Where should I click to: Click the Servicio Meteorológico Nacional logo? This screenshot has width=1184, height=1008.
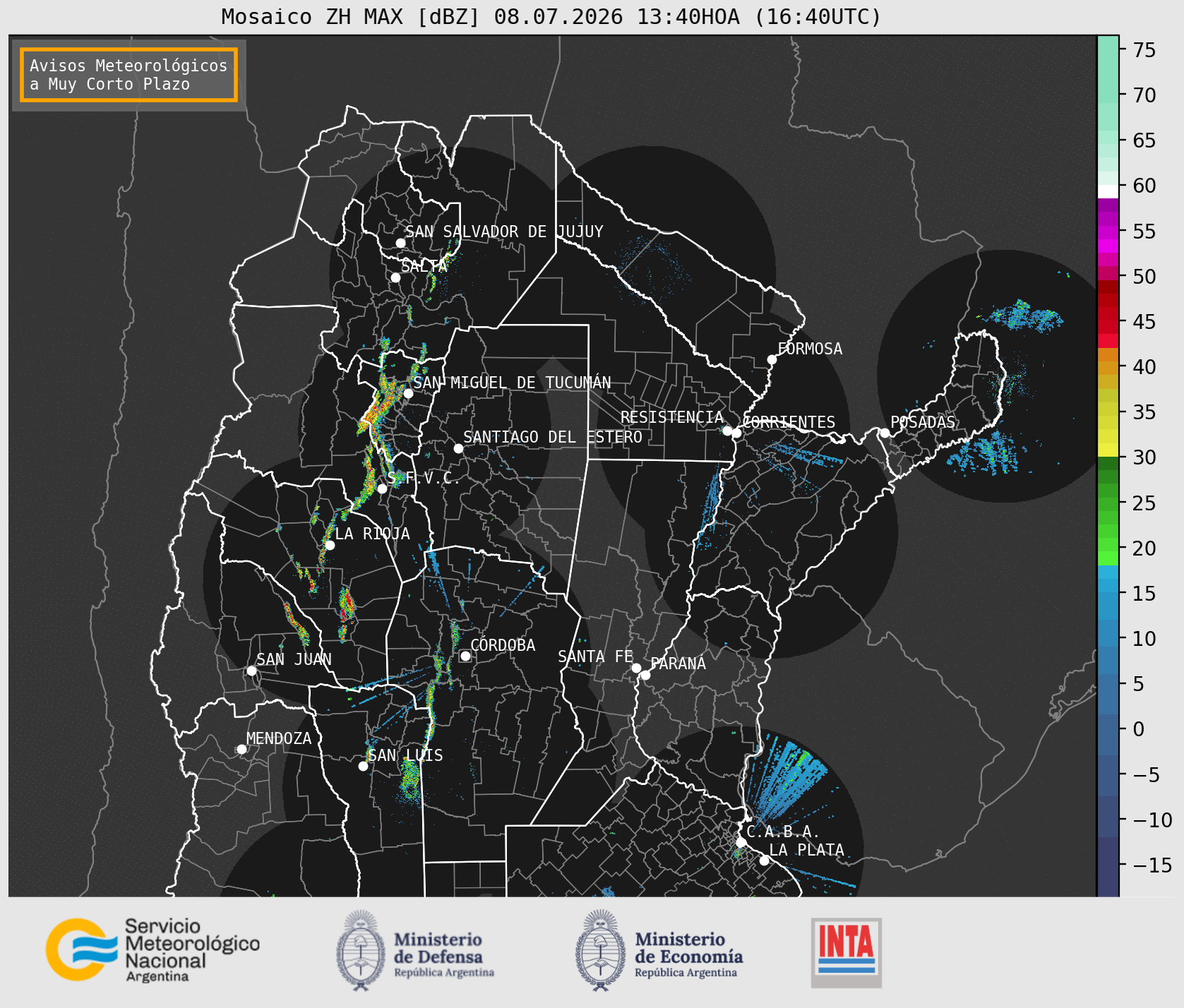153,950
